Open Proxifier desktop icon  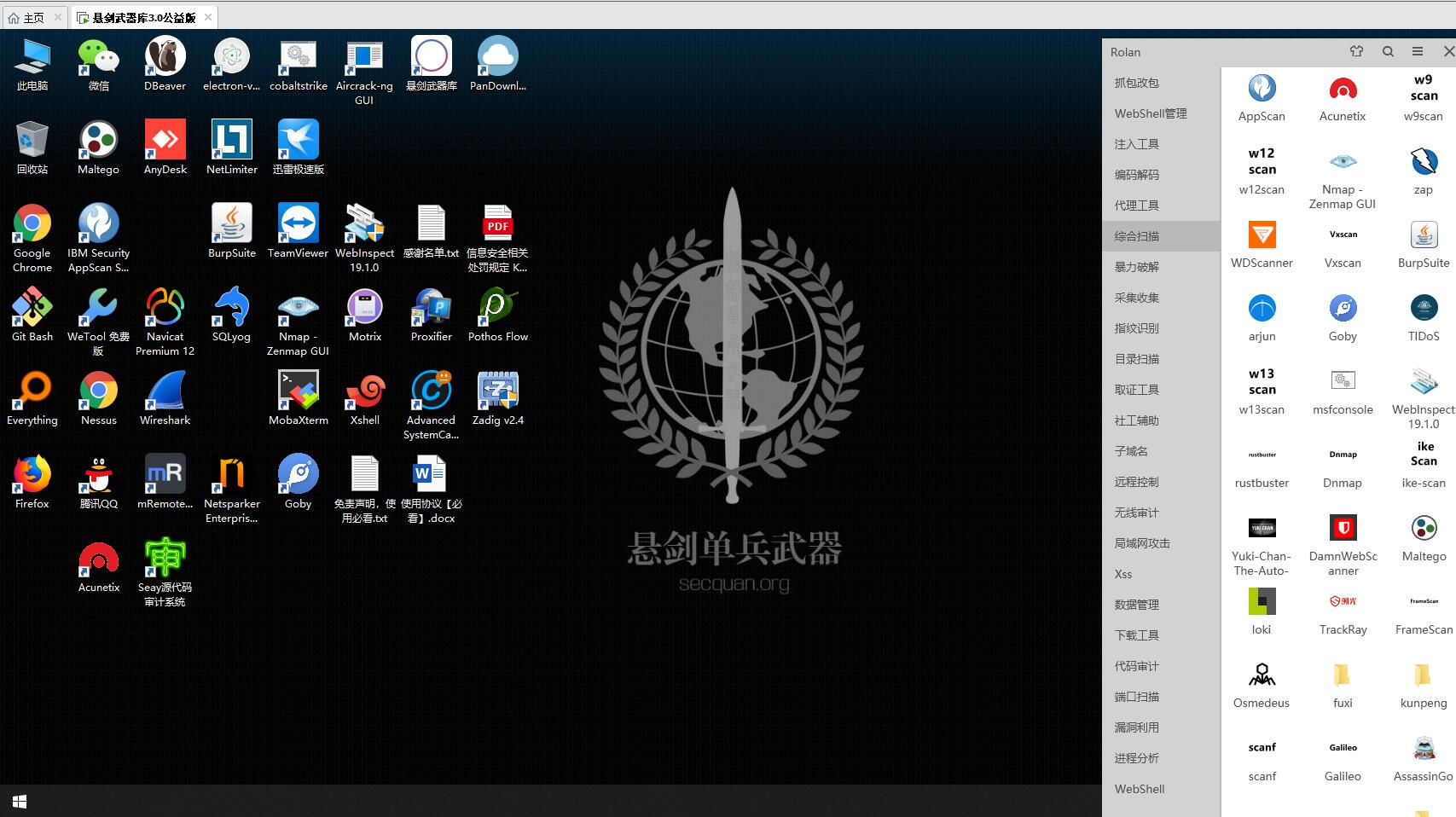(431, 315)
